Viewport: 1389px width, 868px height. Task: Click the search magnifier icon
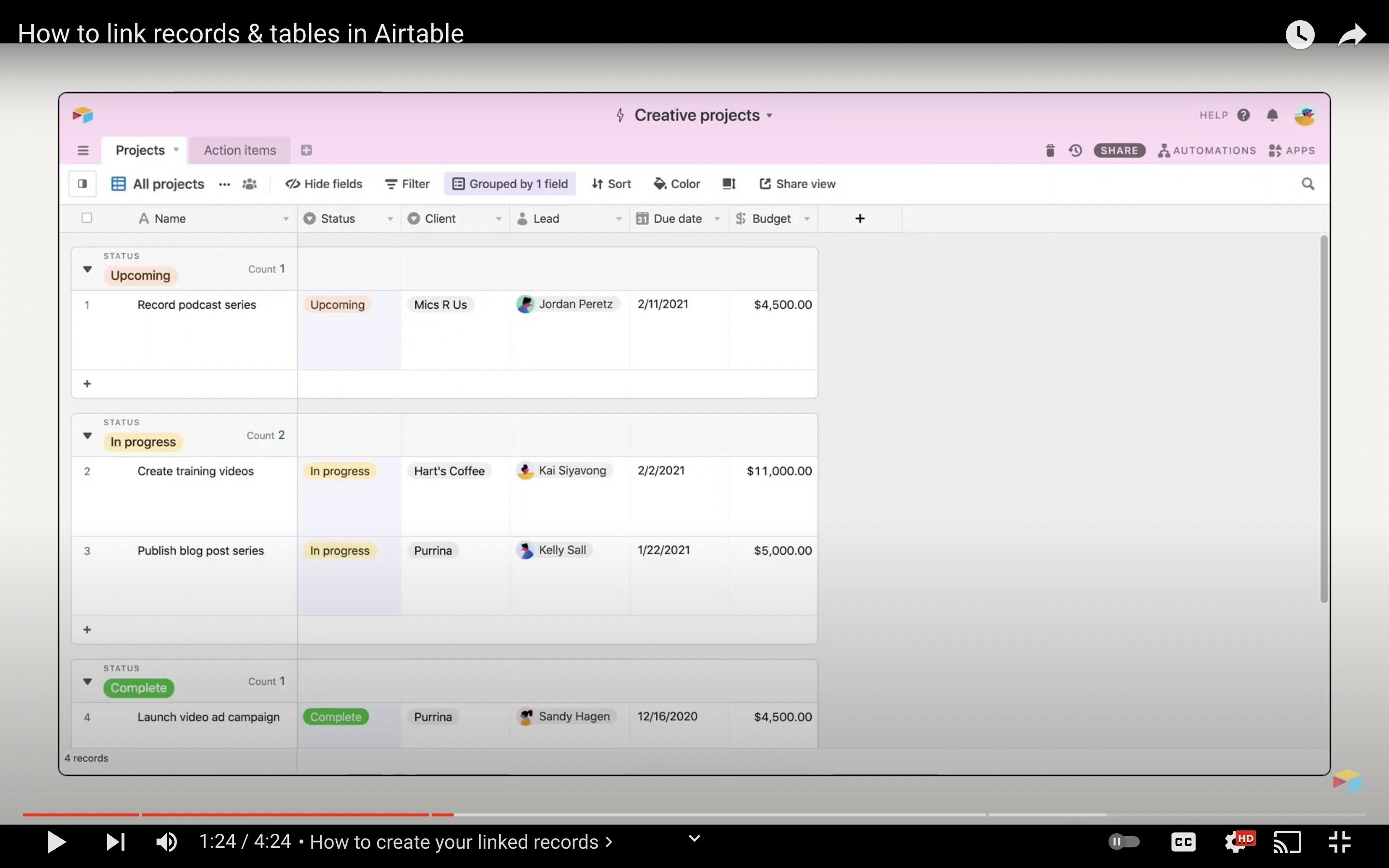[x=1307, y=184]
